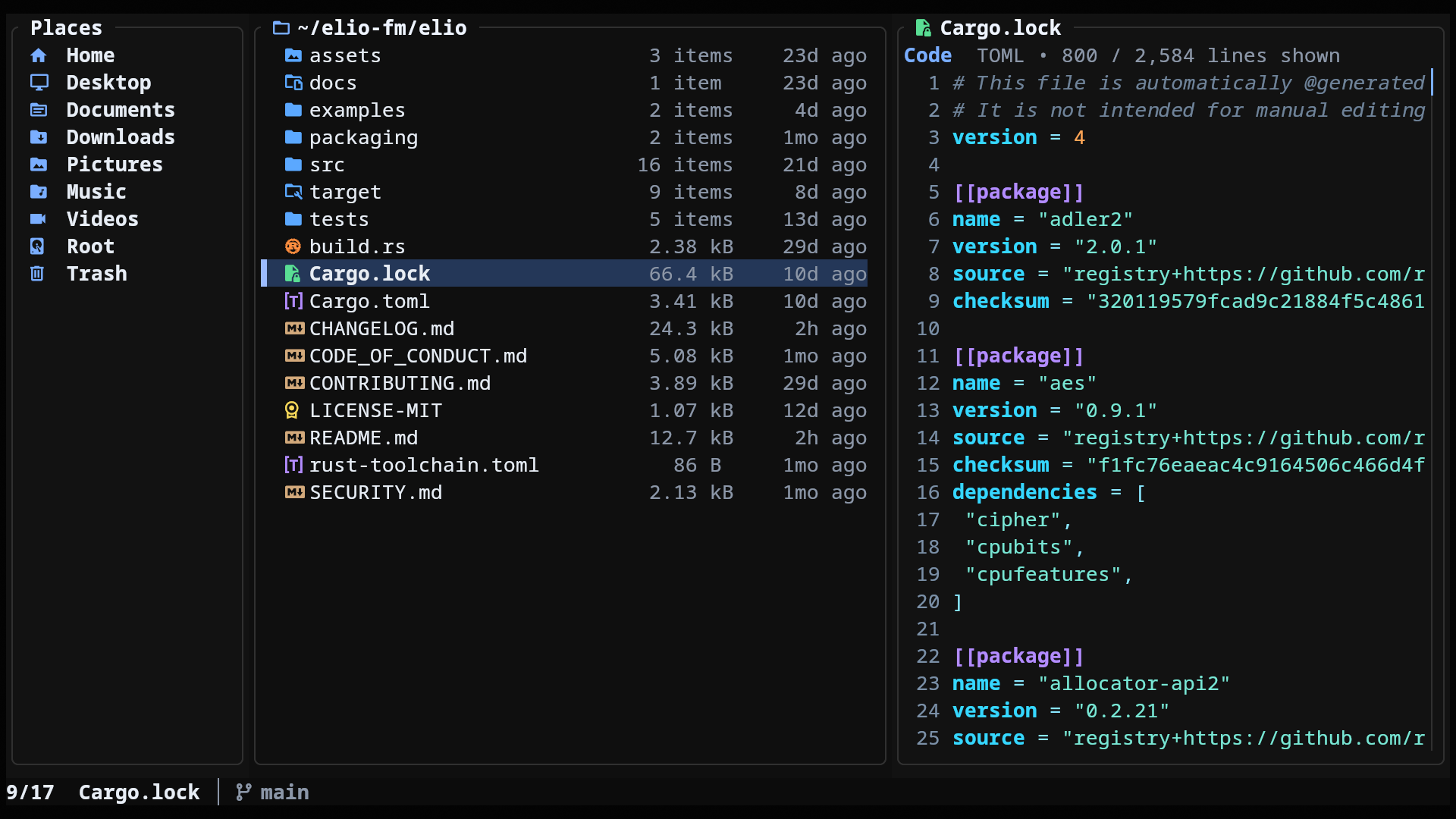Click the LICENSE-MIT ribbon icon

pyautogui.click(x=292, y=410)
